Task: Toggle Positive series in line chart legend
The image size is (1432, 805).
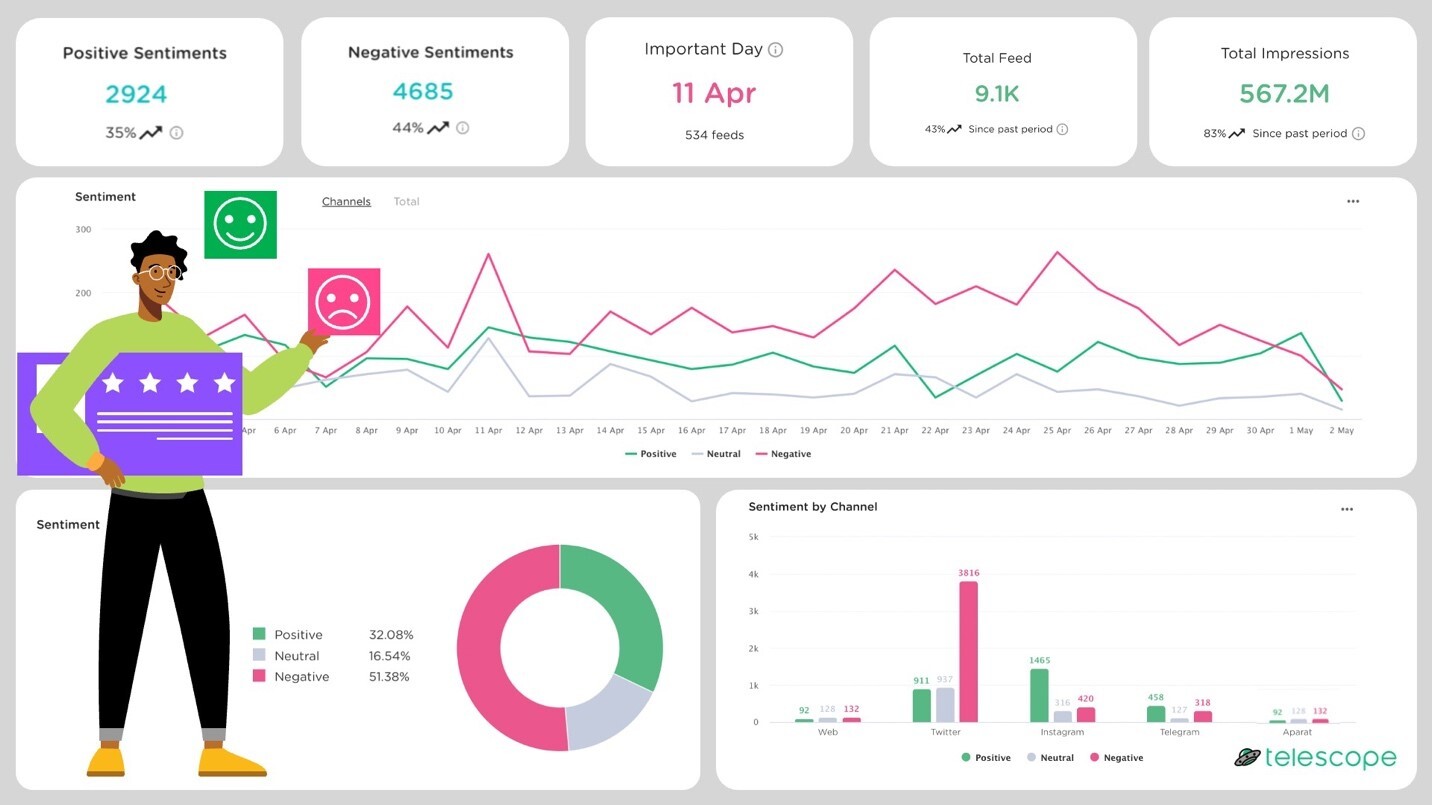Action: [x=651, y=454]
